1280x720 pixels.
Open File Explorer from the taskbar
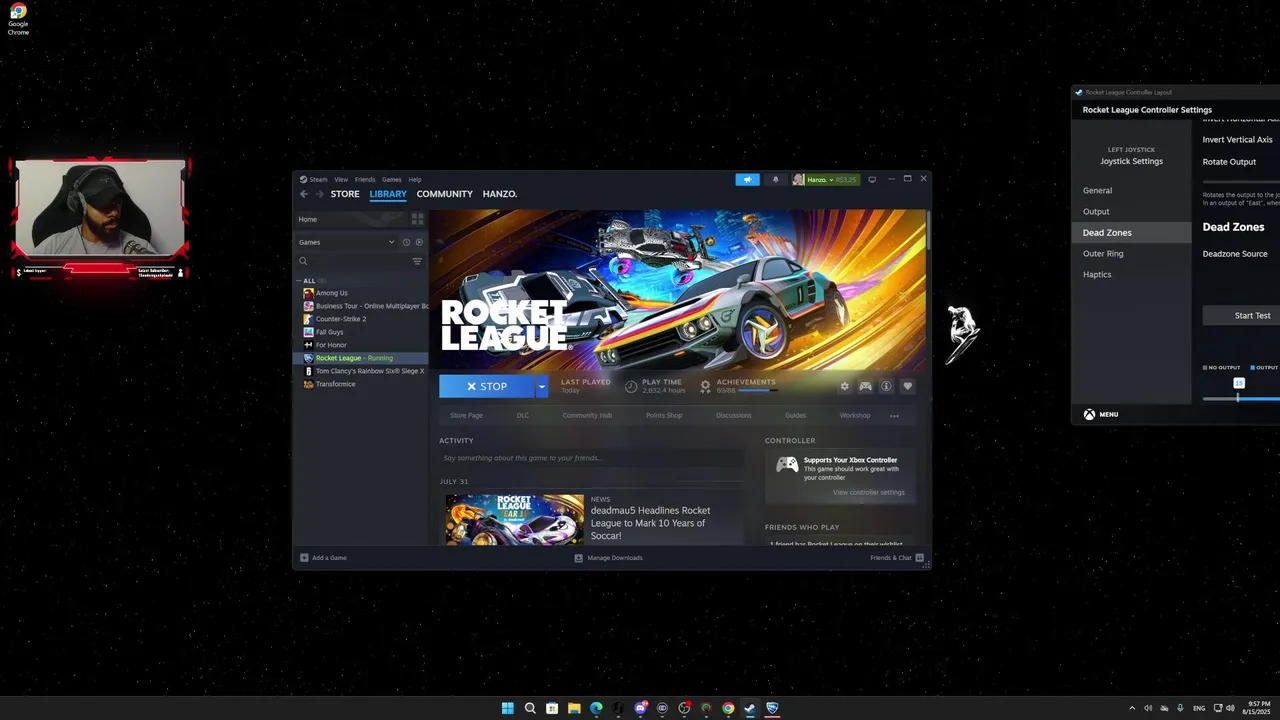[574, 708]
